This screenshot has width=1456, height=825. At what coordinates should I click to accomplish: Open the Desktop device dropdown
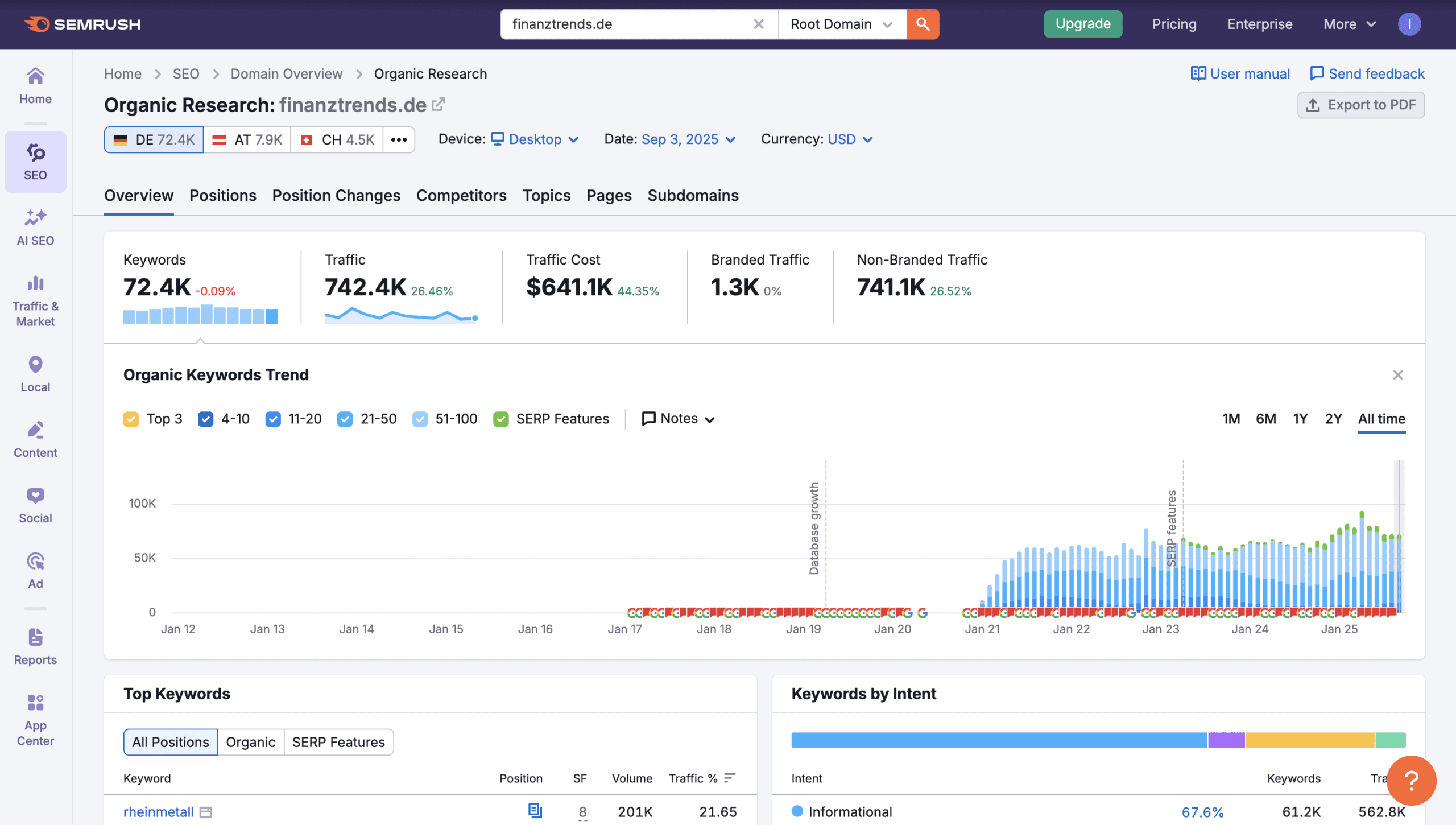(x=535, y=139)
